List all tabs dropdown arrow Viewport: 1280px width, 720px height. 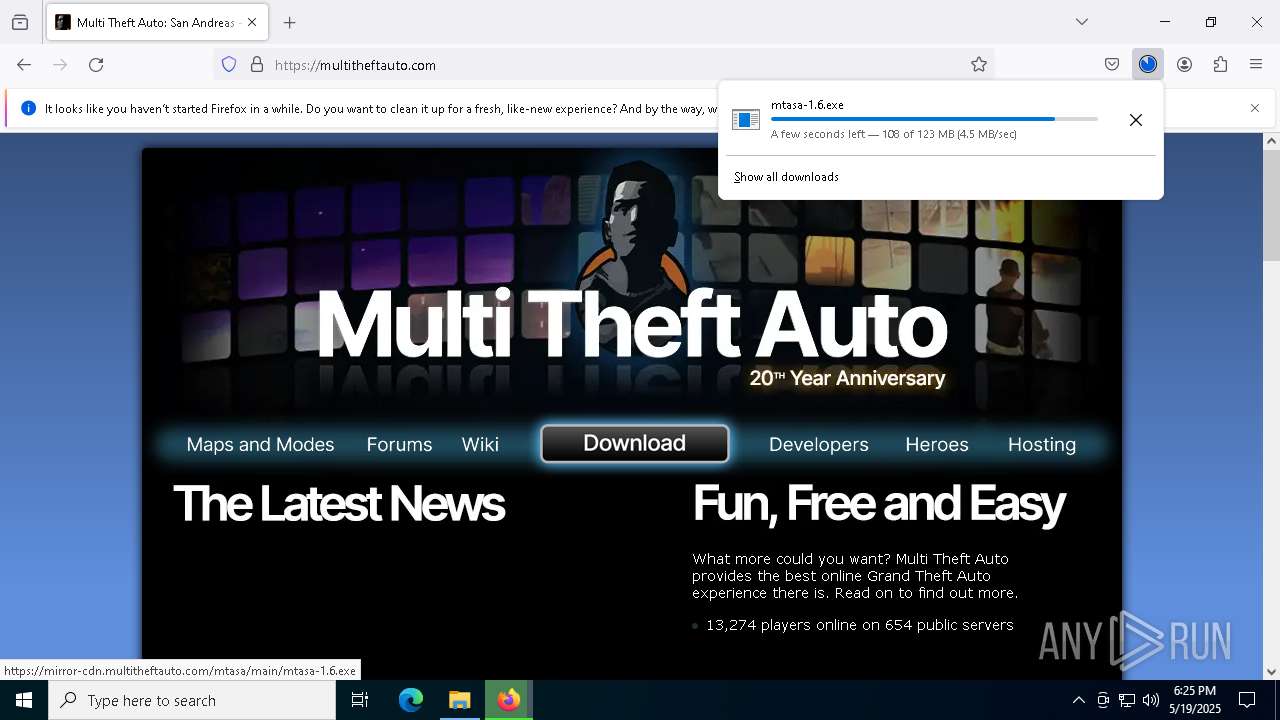1082,22
